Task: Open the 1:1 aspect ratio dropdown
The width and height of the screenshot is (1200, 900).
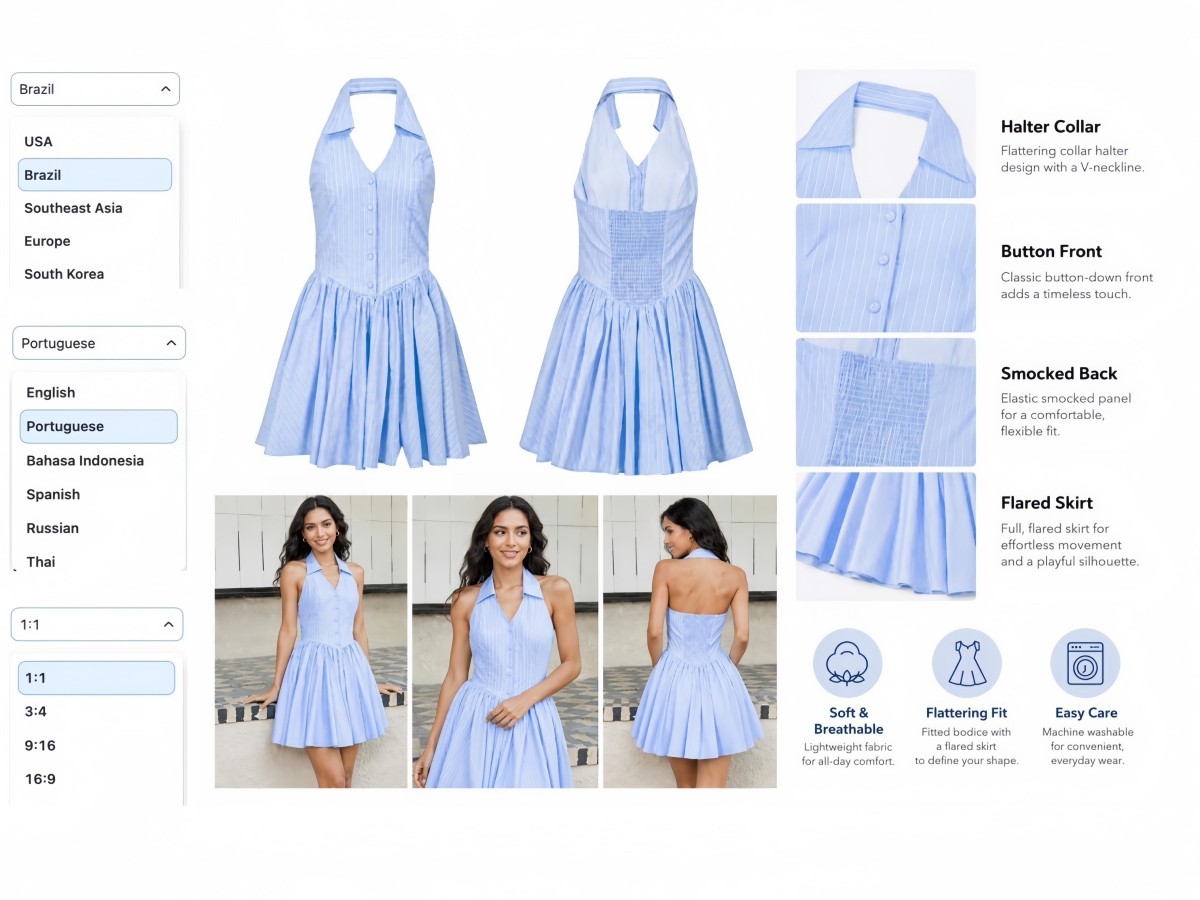Action: coord(96,624)
